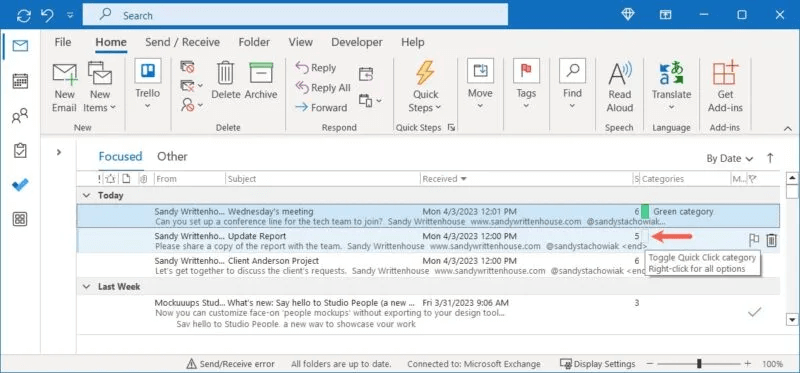
Task: Click the Undo arrow in title bar
Action: 47,16
